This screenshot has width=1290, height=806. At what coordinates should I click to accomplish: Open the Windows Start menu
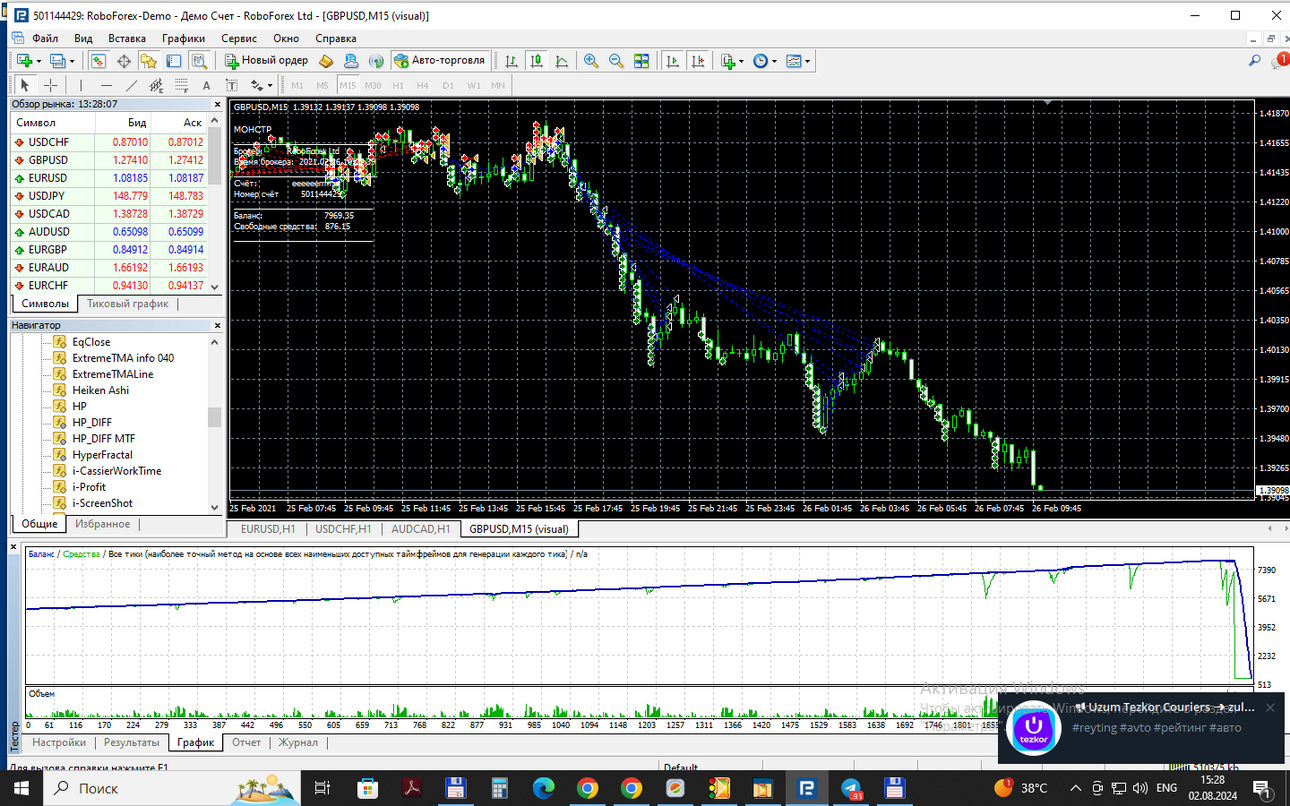point(20,788)
